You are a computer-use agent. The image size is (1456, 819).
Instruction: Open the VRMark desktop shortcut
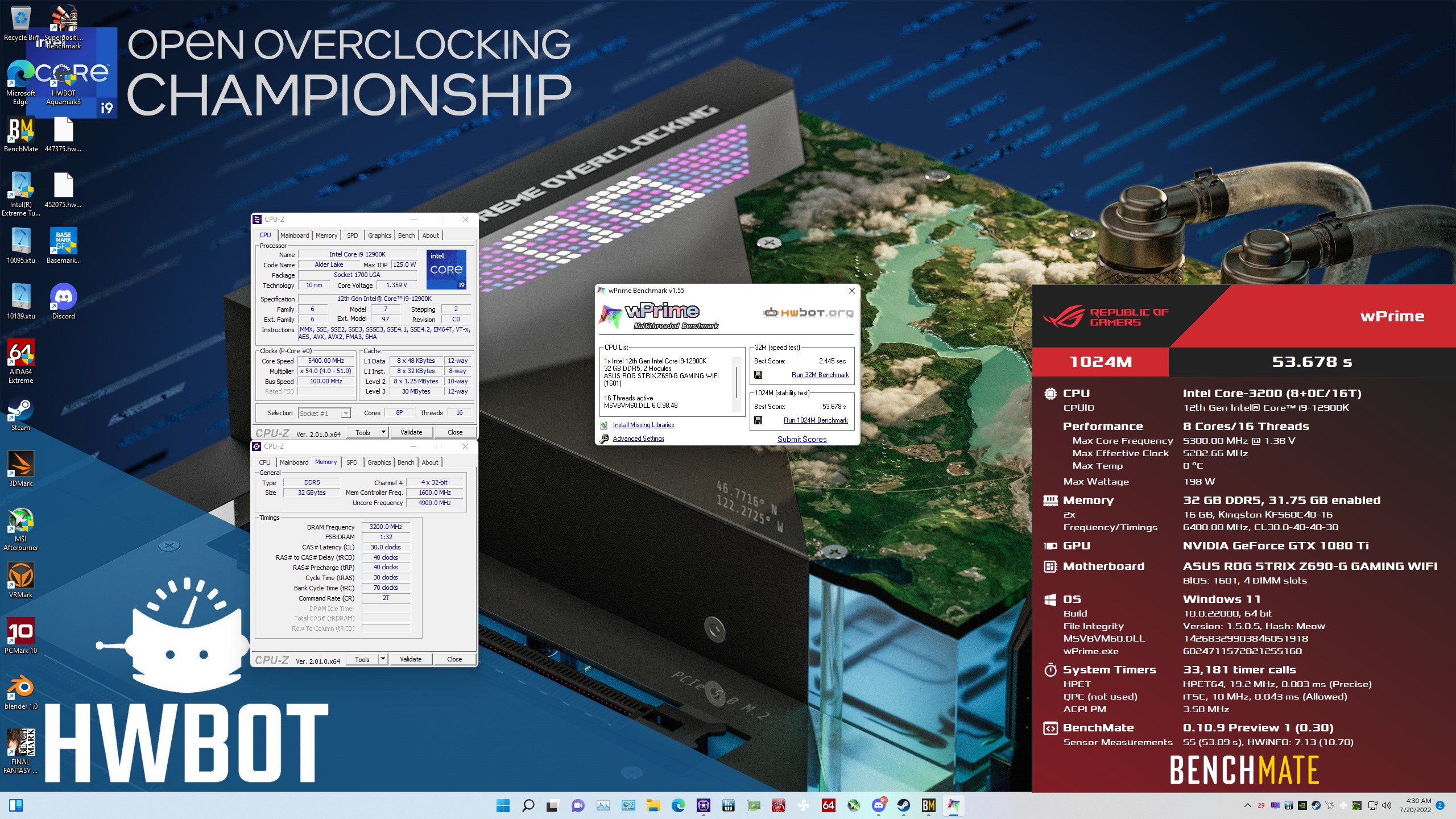click(21, 580)
